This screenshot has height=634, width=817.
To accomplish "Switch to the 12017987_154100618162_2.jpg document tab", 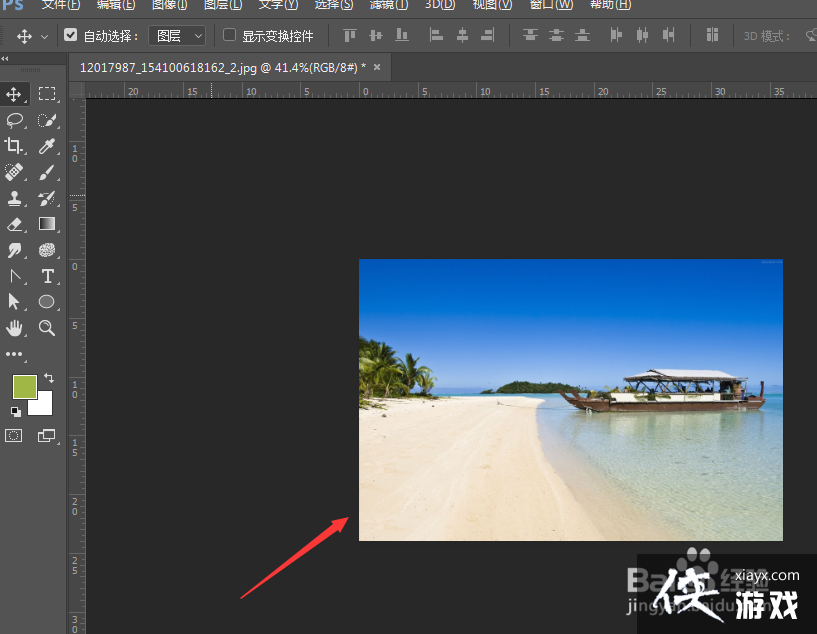I will point(223,67).
